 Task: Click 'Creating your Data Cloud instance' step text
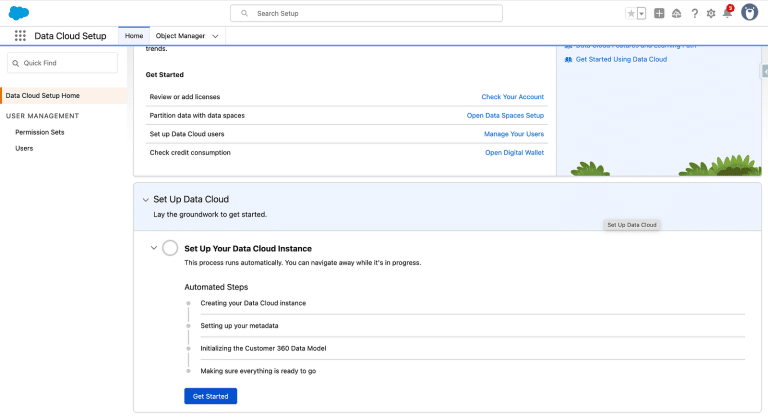[253, 303]
